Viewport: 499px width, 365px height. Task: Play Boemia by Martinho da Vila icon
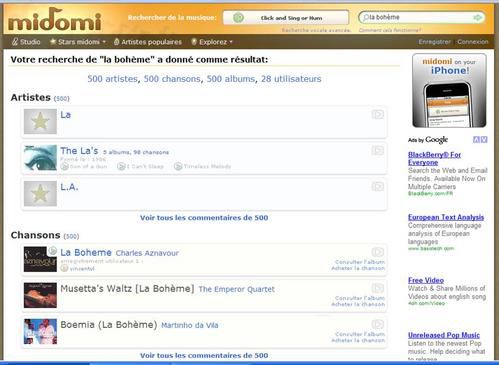tap(378, 324)
